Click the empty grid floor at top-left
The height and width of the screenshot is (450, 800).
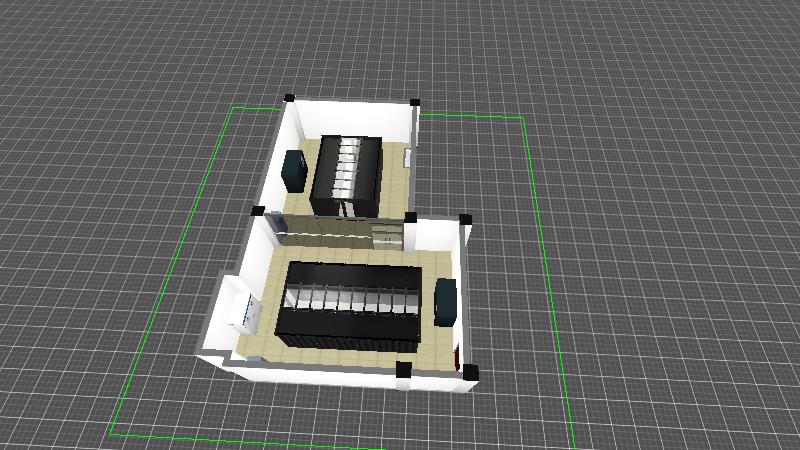(100, 80)
